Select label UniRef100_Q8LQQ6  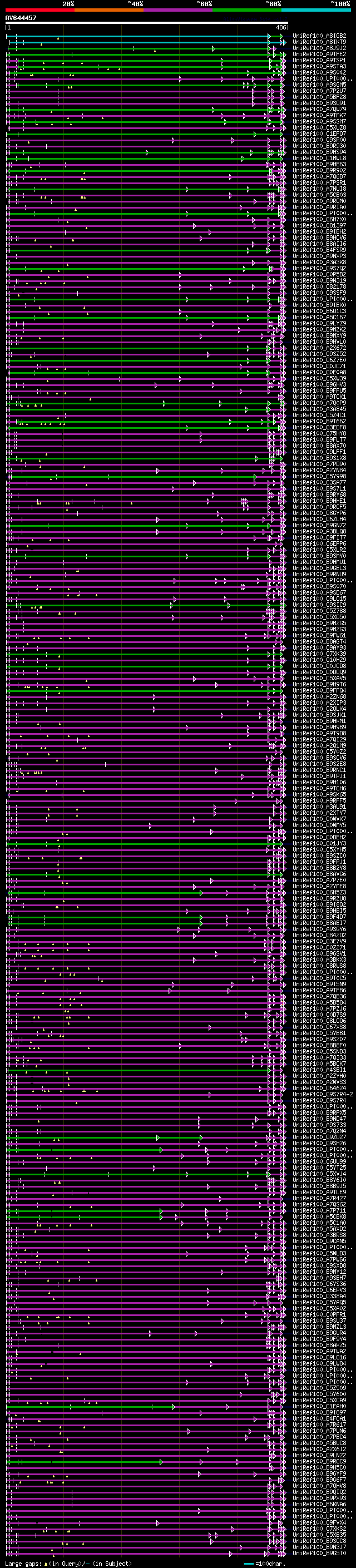[x=319, y=1021]
